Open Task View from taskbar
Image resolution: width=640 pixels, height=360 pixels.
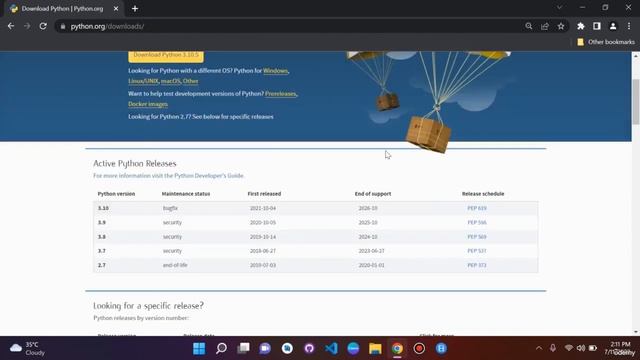coord(243,349)
